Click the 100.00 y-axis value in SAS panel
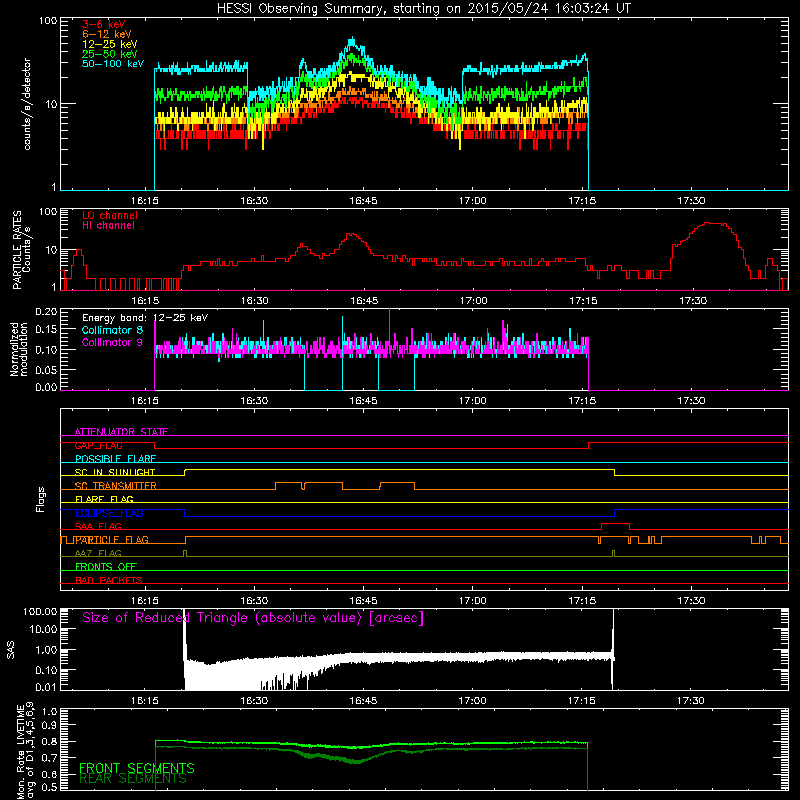This screenshot has width=800, height=800. 40,611
